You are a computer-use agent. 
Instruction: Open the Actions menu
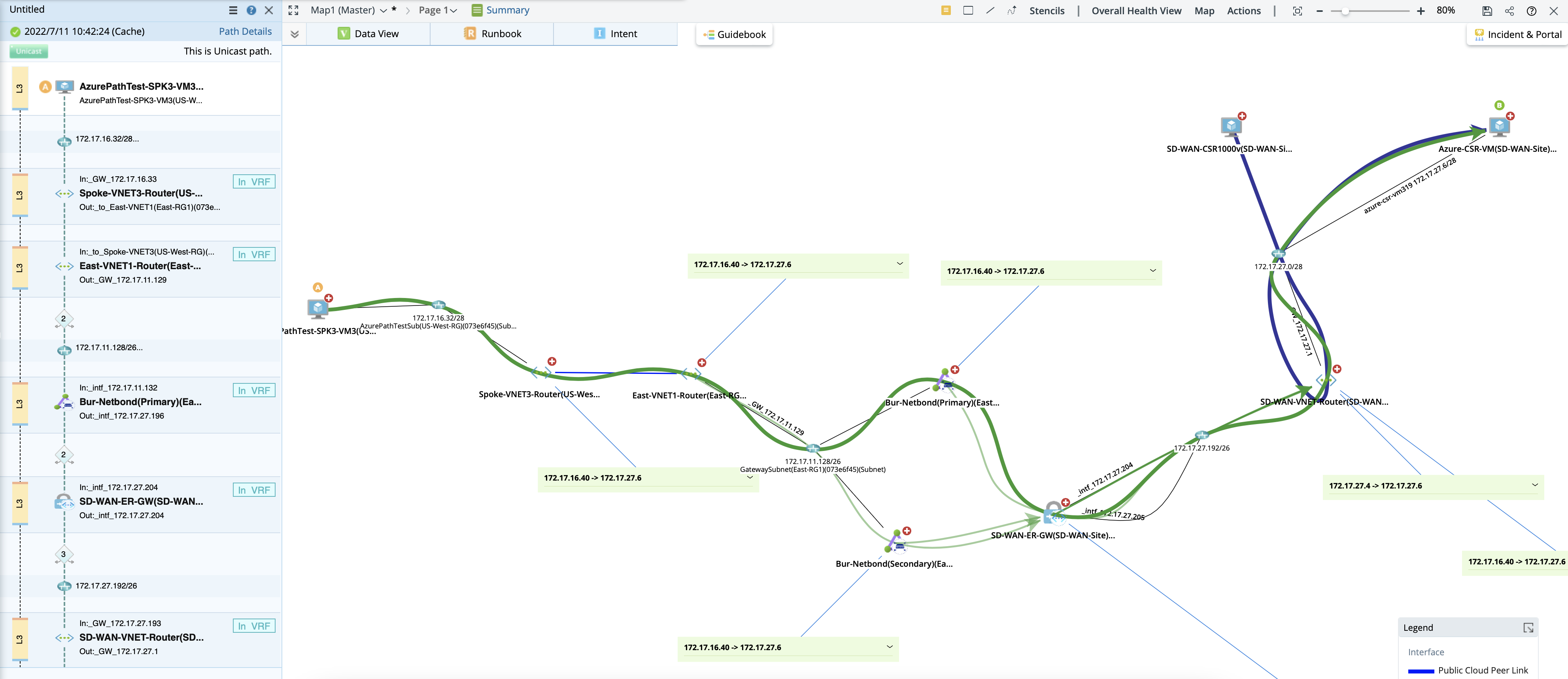tap(1243, 10)
